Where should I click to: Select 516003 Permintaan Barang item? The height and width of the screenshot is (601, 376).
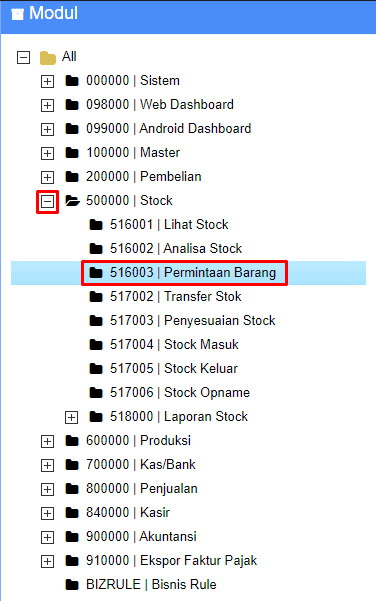[x=193, y=273]
